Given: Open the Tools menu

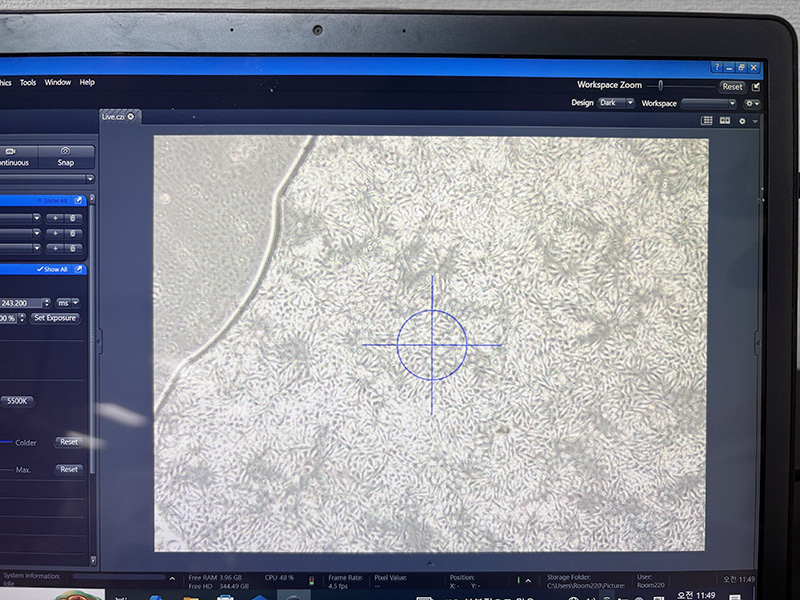Looking at the screenshot, I should pos(28,82).
